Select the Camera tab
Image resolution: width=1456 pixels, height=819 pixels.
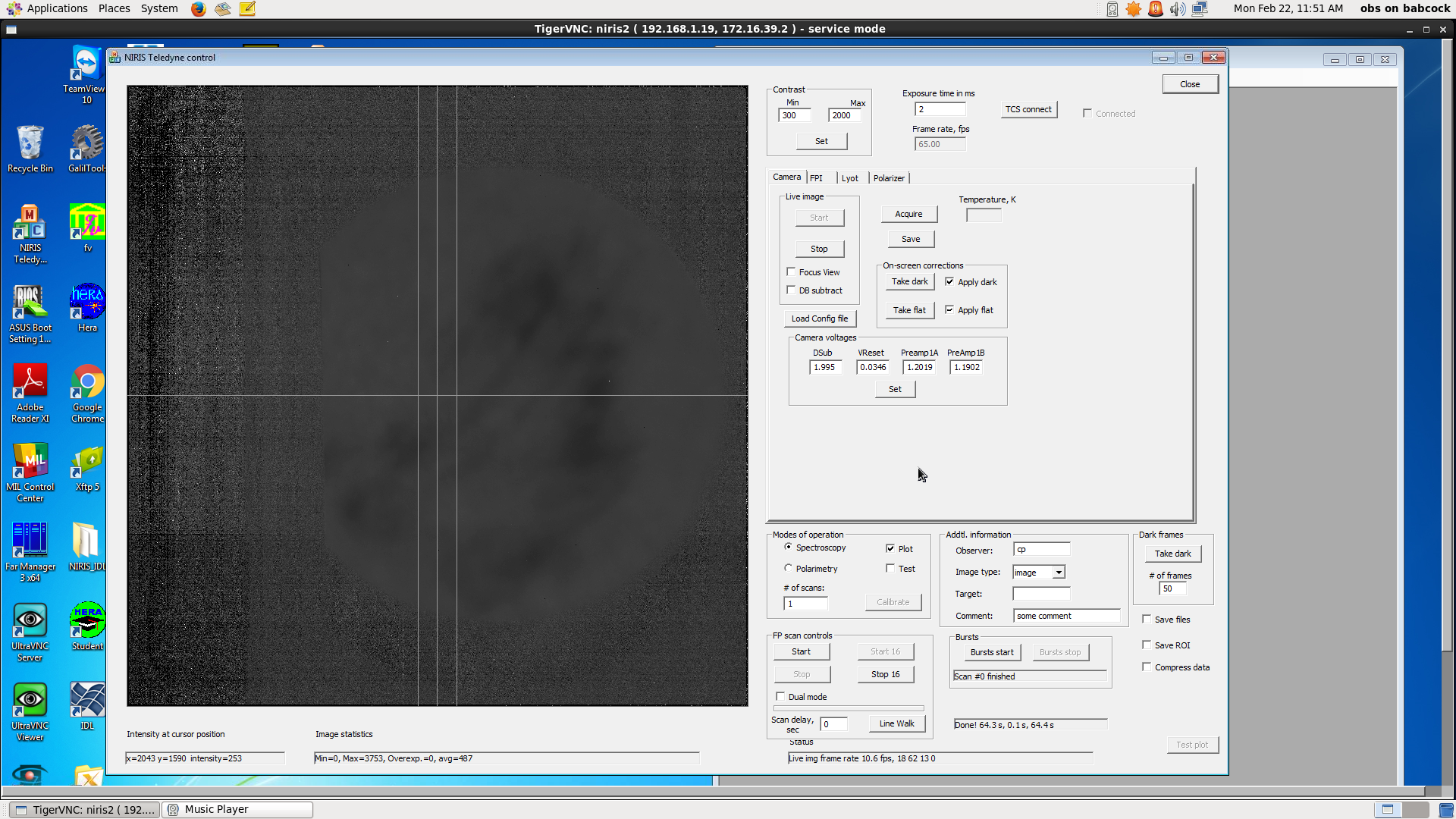click(786, 177)
